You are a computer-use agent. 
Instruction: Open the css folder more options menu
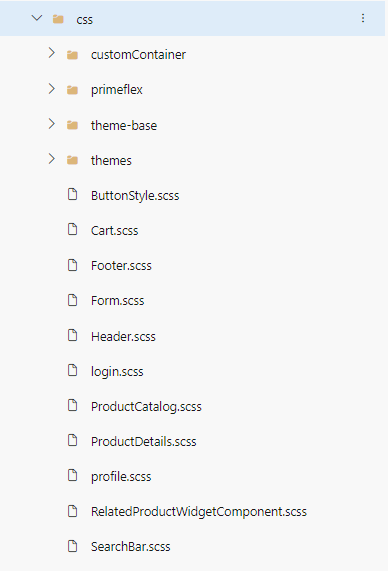[x=363, y=18]
